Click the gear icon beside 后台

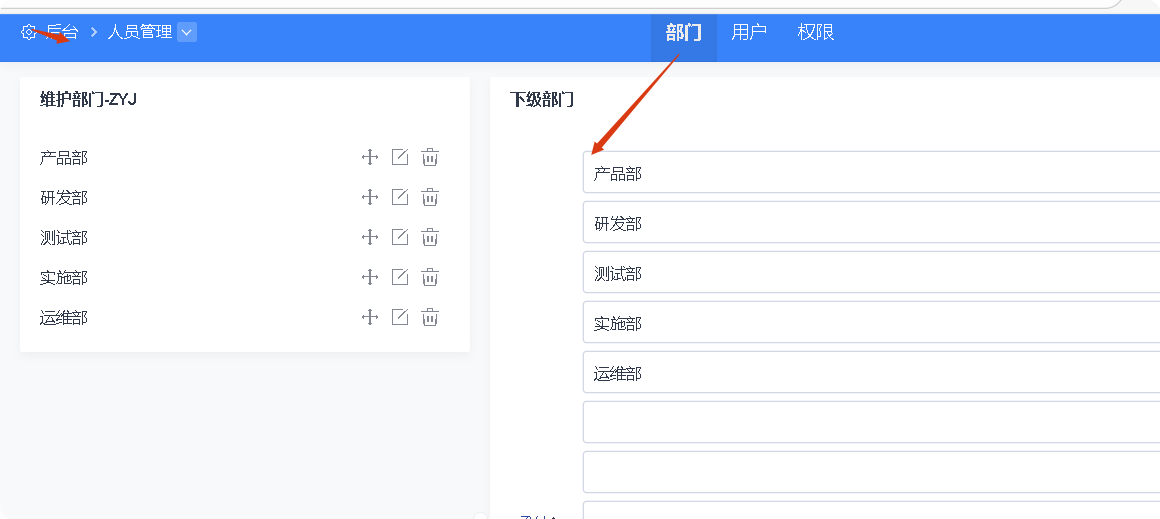(x=28, y=33)
